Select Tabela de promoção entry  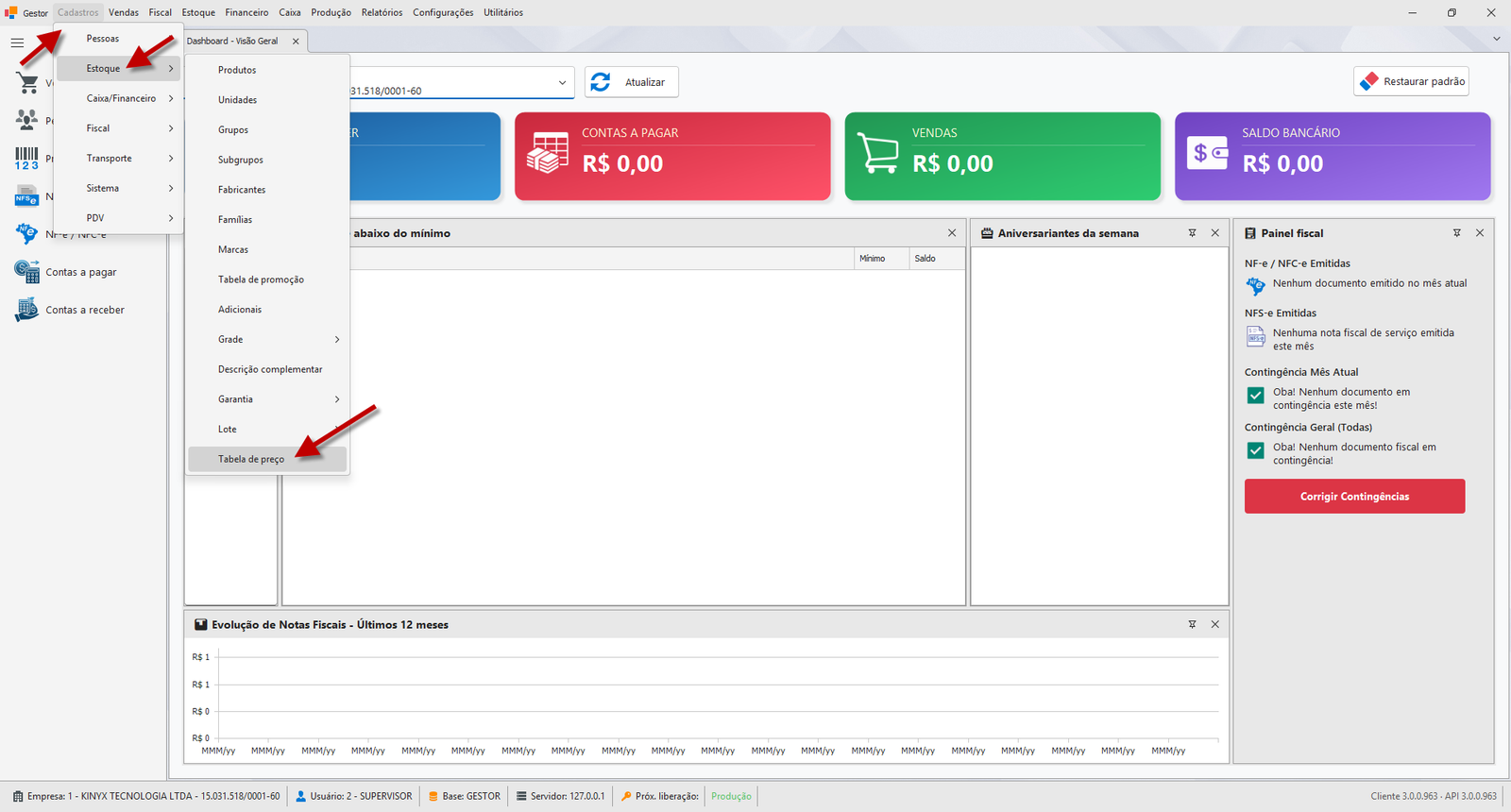268,279
